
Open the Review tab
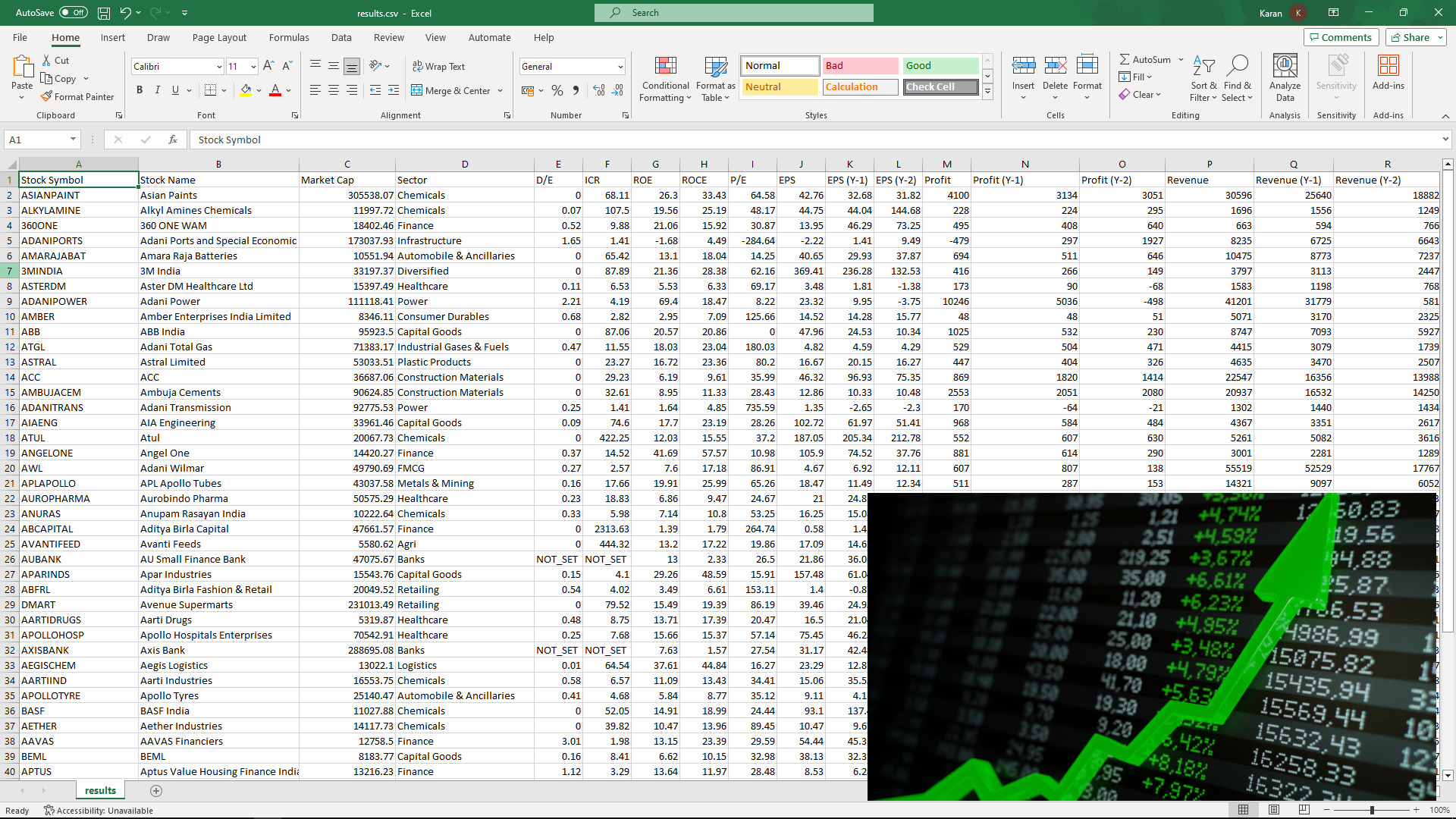coord(389,37)
